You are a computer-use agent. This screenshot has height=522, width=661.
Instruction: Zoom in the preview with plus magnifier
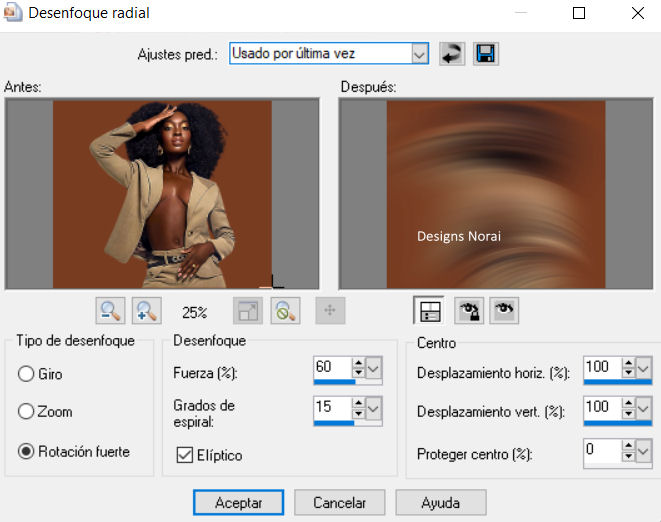pos(147,311)
